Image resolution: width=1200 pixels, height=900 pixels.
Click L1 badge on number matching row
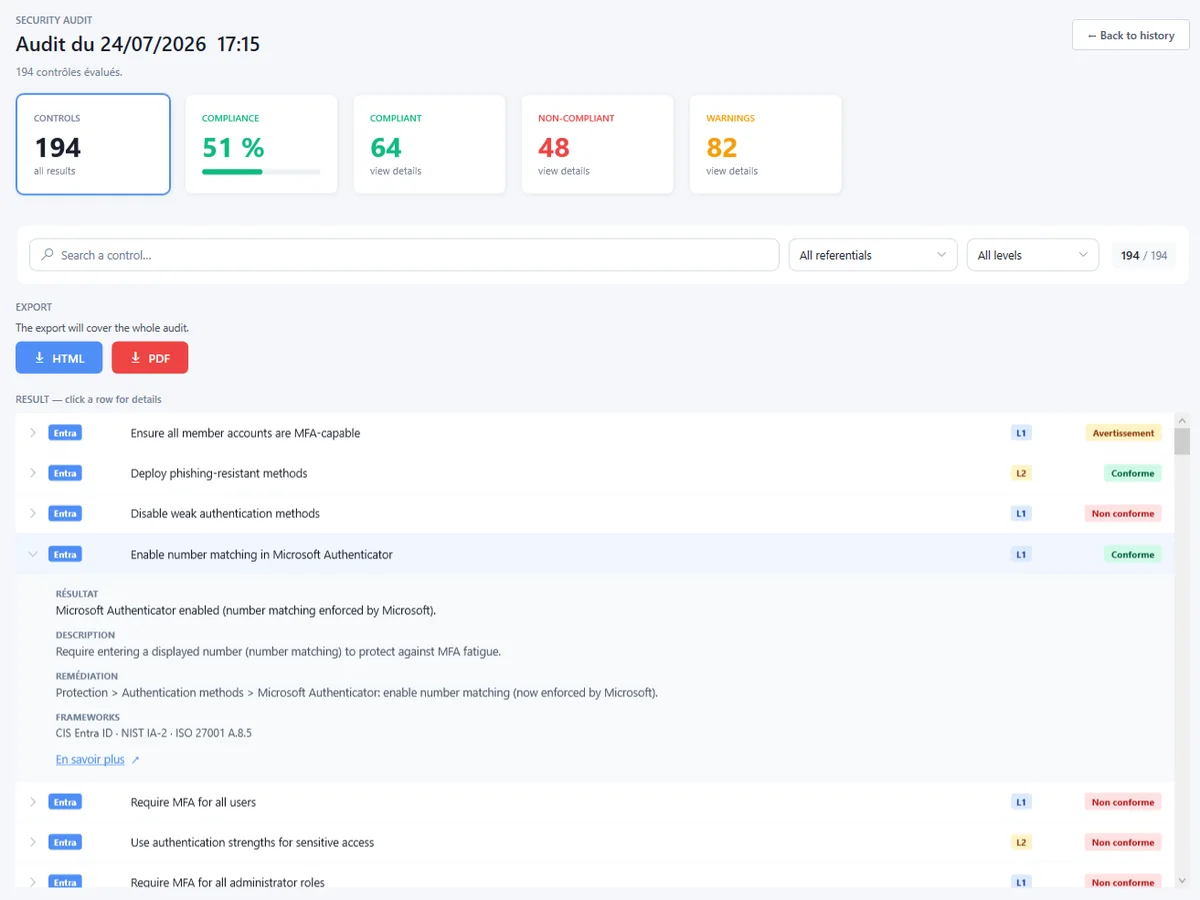[x=1021, y=554]
